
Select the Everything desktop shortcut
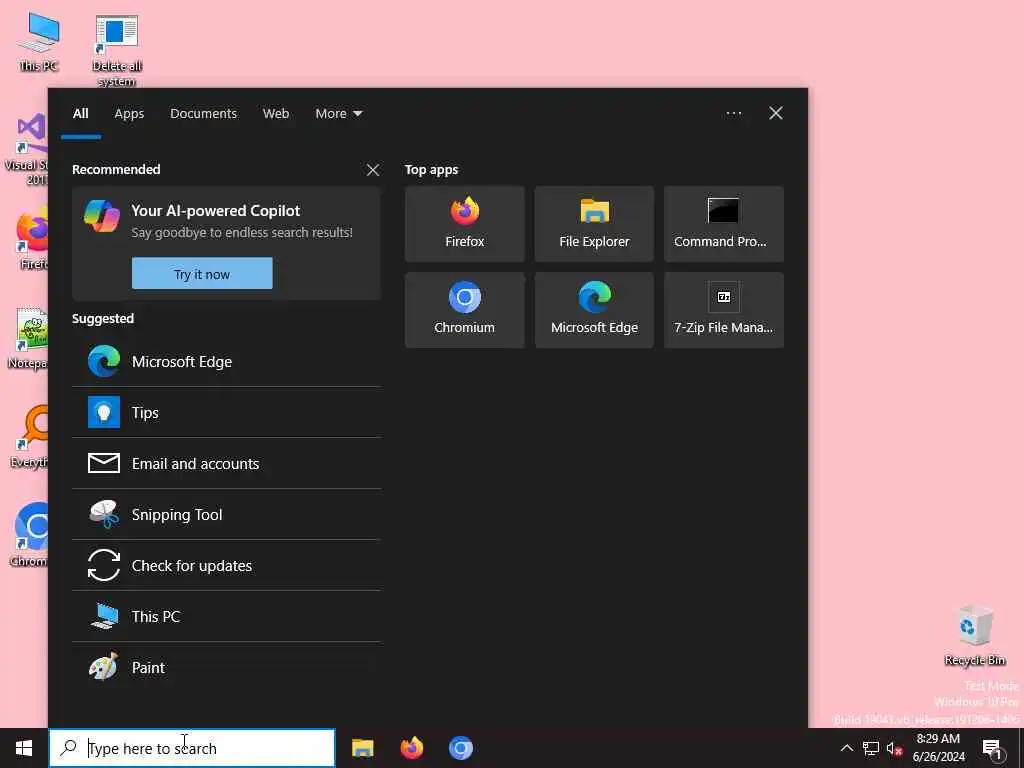pyautogui.click(x=29, y=436)
